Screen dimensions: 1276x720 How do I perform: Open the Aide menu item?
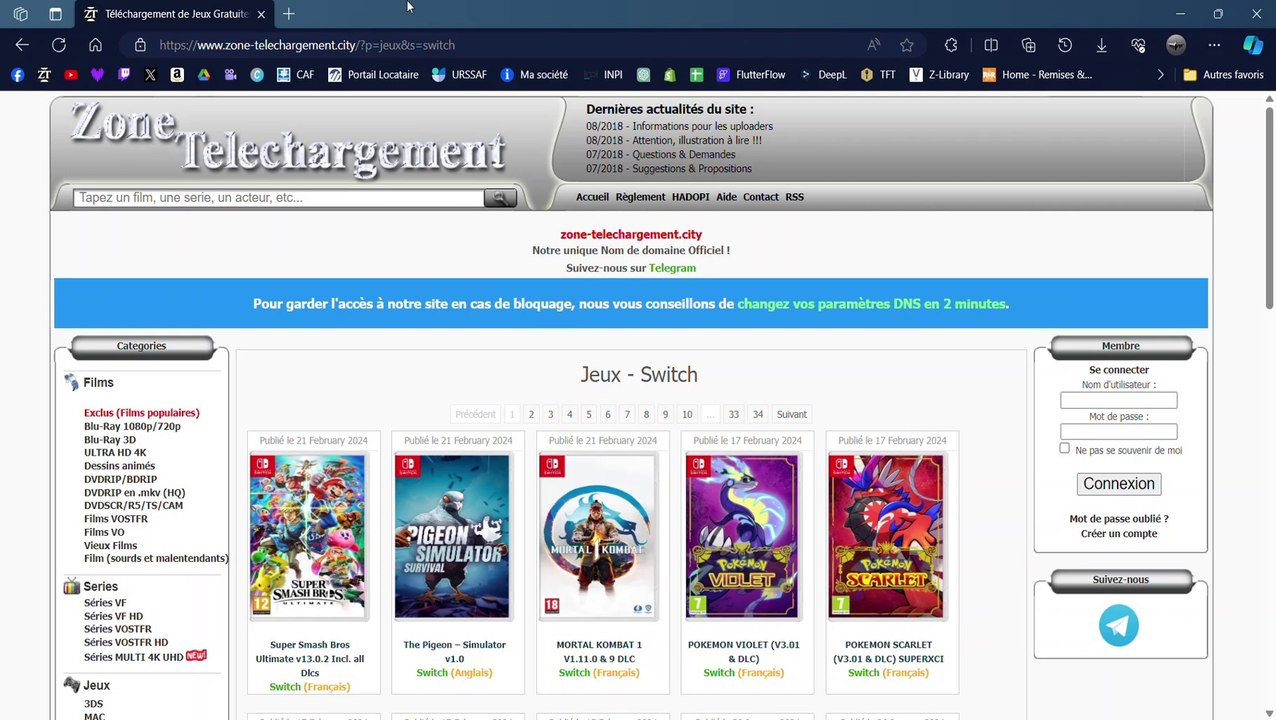(726, 197)
